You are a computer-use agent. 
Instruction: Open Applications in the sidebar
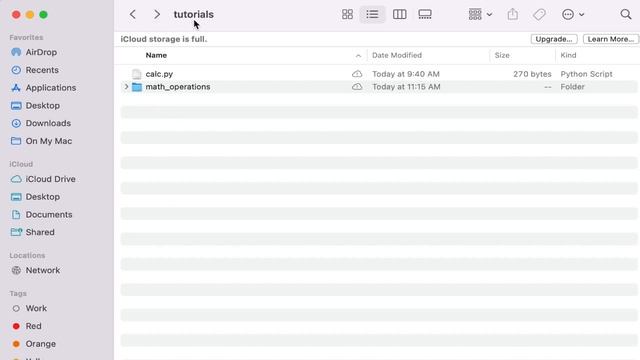point(51,88)
